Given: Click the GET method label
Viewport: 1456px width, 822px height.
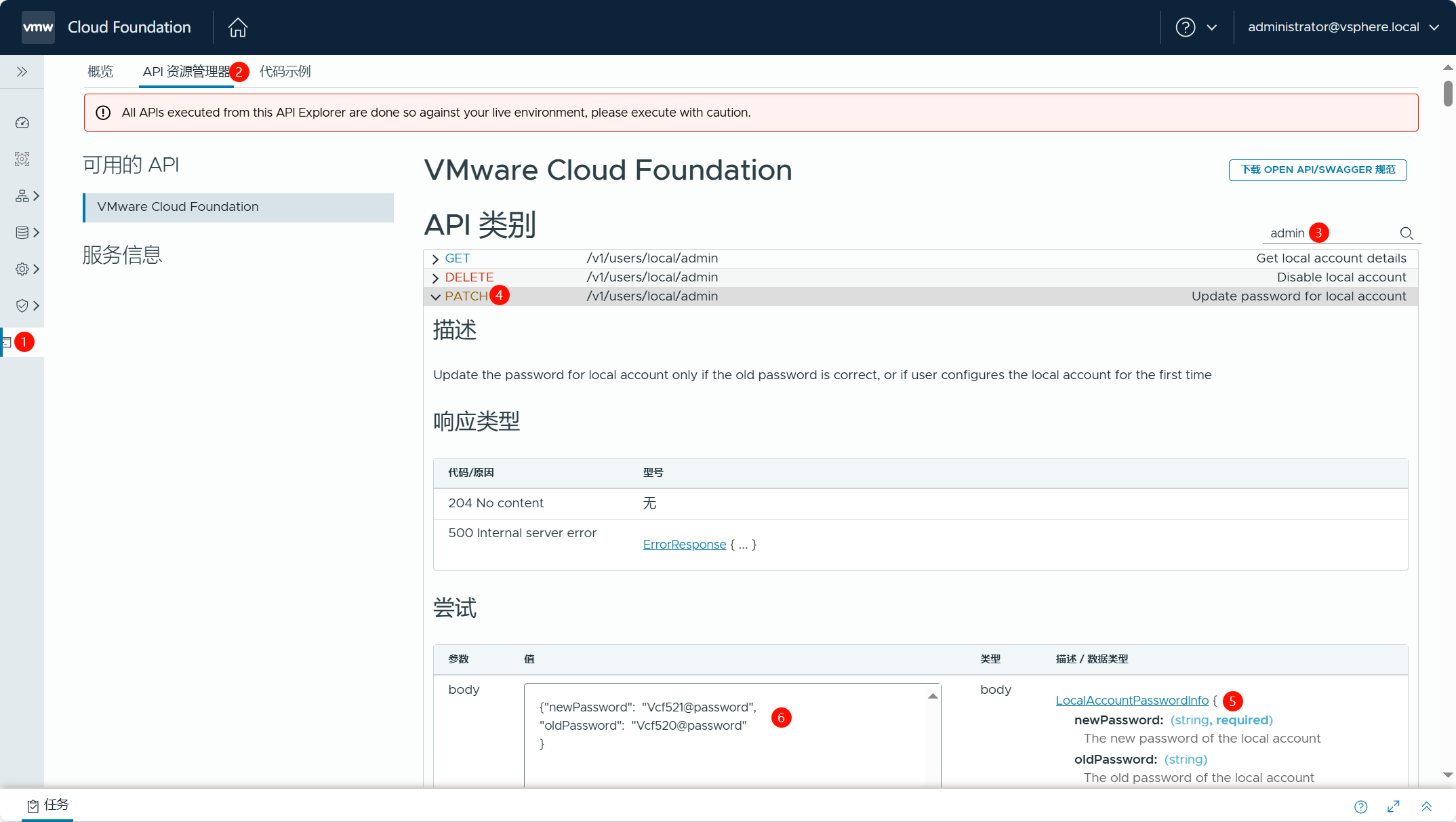Looking at the screenshot, I should [458, 258].
